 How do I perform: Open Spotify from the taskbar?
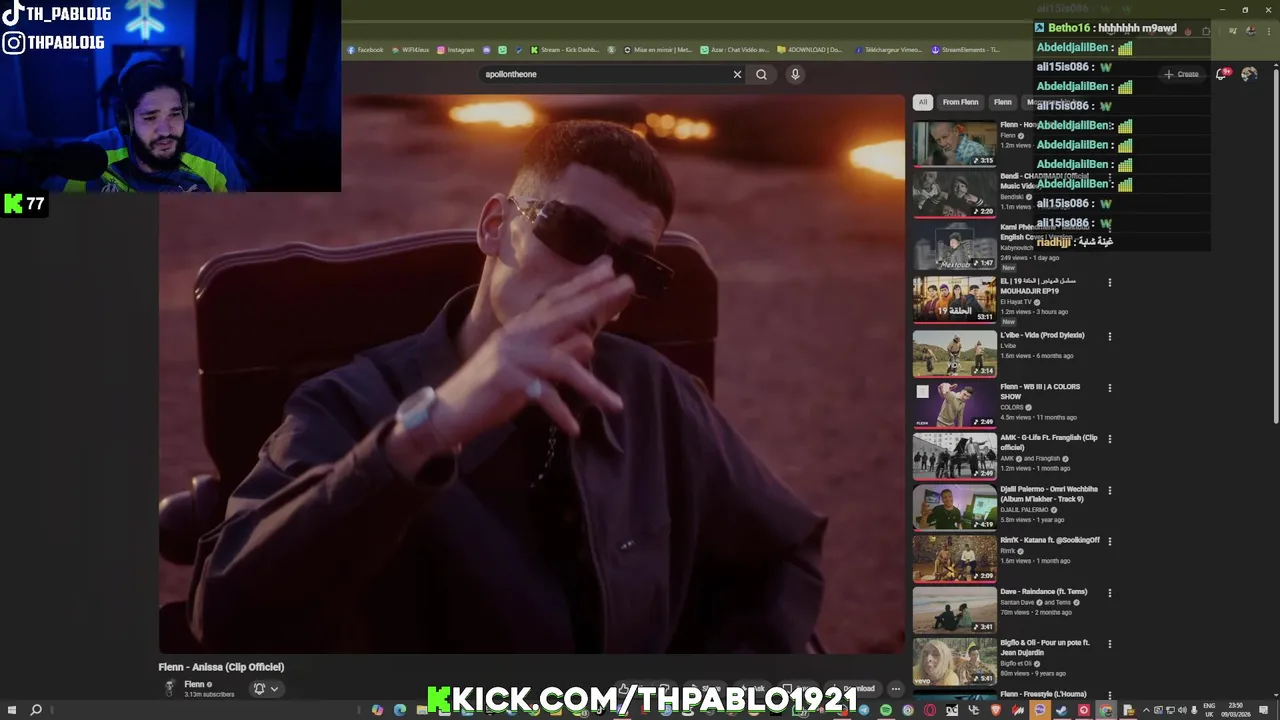coord(886,710)
